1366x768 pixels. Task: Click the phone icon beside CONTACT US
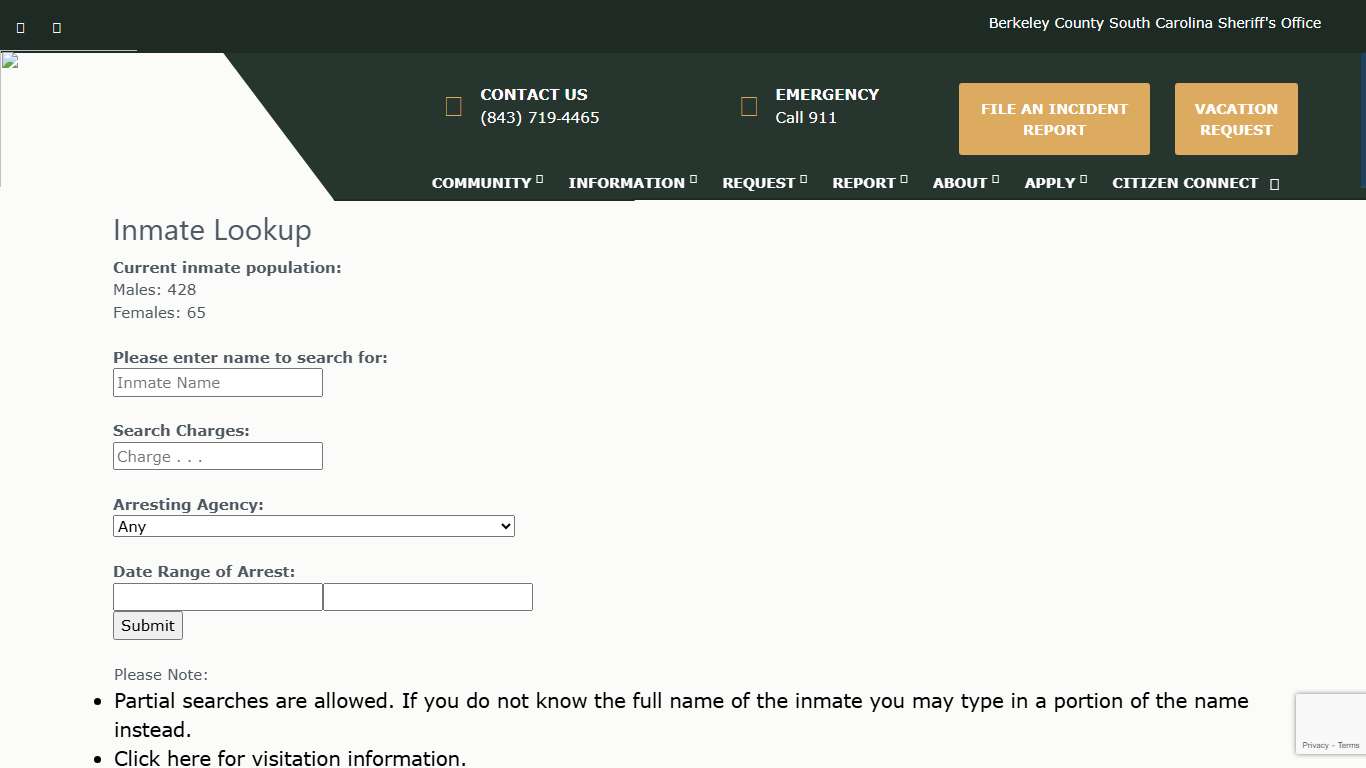click(x=453, y=105)
